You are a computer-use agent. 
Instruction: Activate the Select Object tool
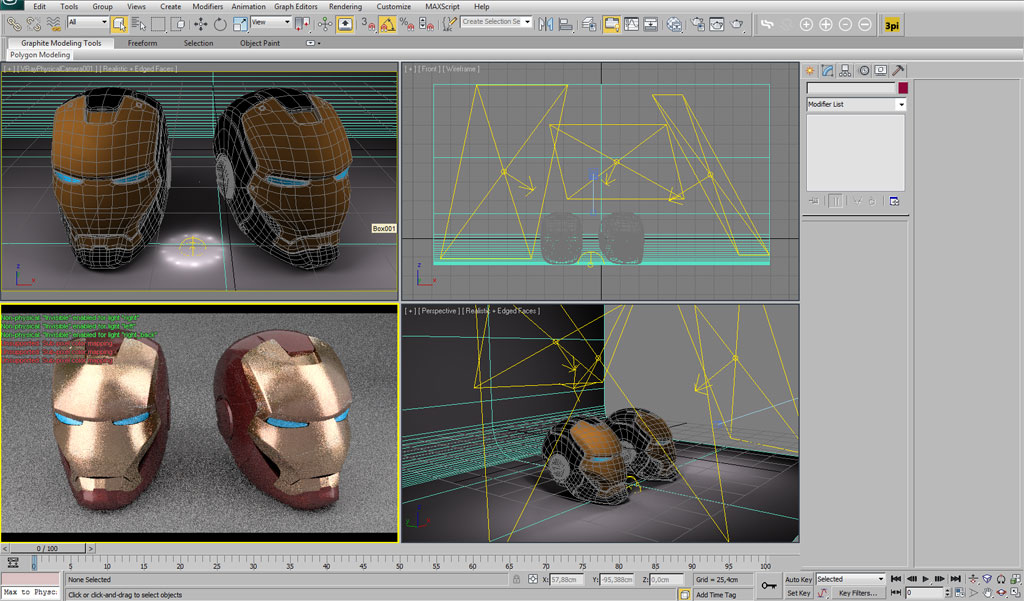tap(119, 24)
